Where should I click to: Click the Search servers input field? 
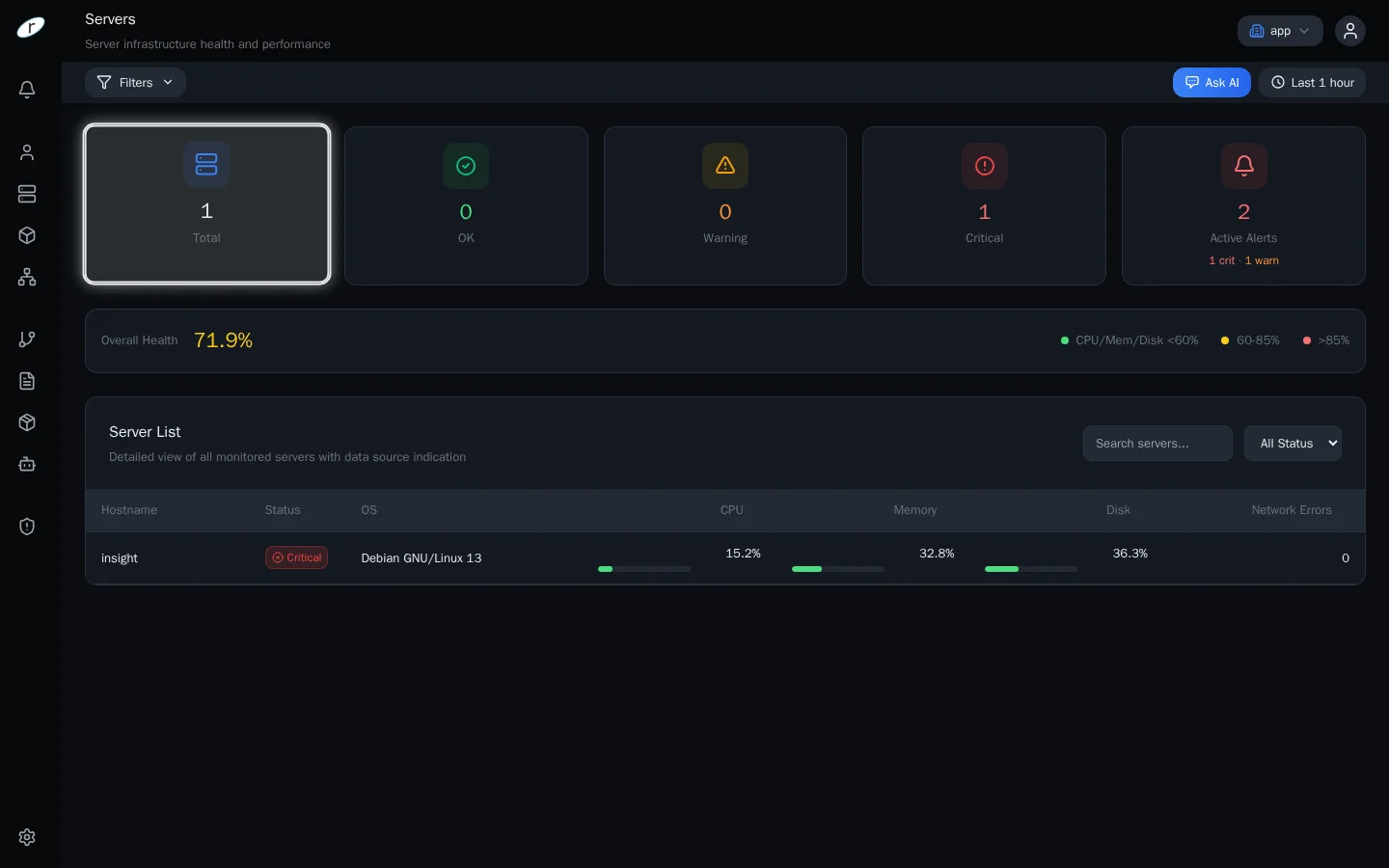(x=1157, y=444)
